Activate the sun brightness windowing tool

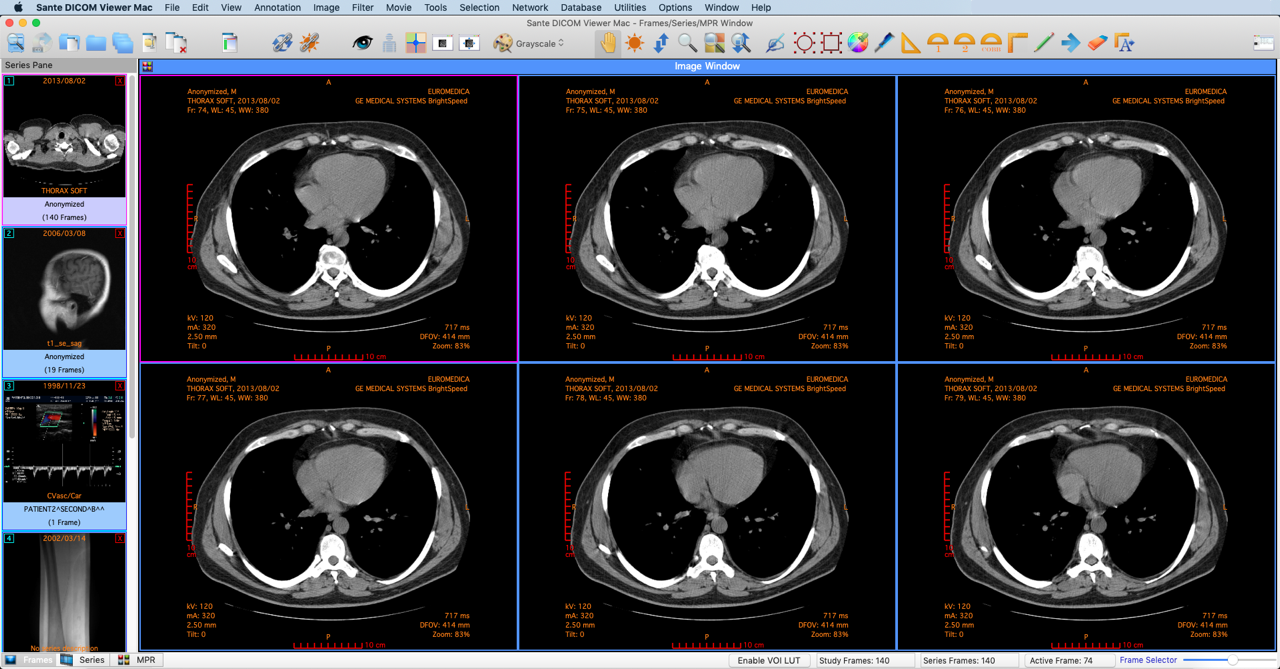coord(634,43)
